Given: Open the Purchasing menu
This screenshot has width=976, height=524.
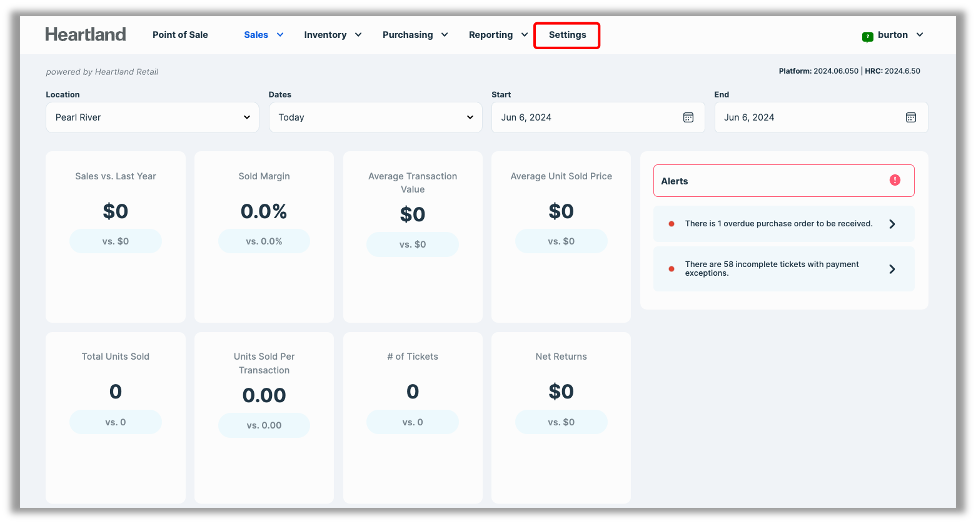Looking at the screenshot, I should (414, 35).
